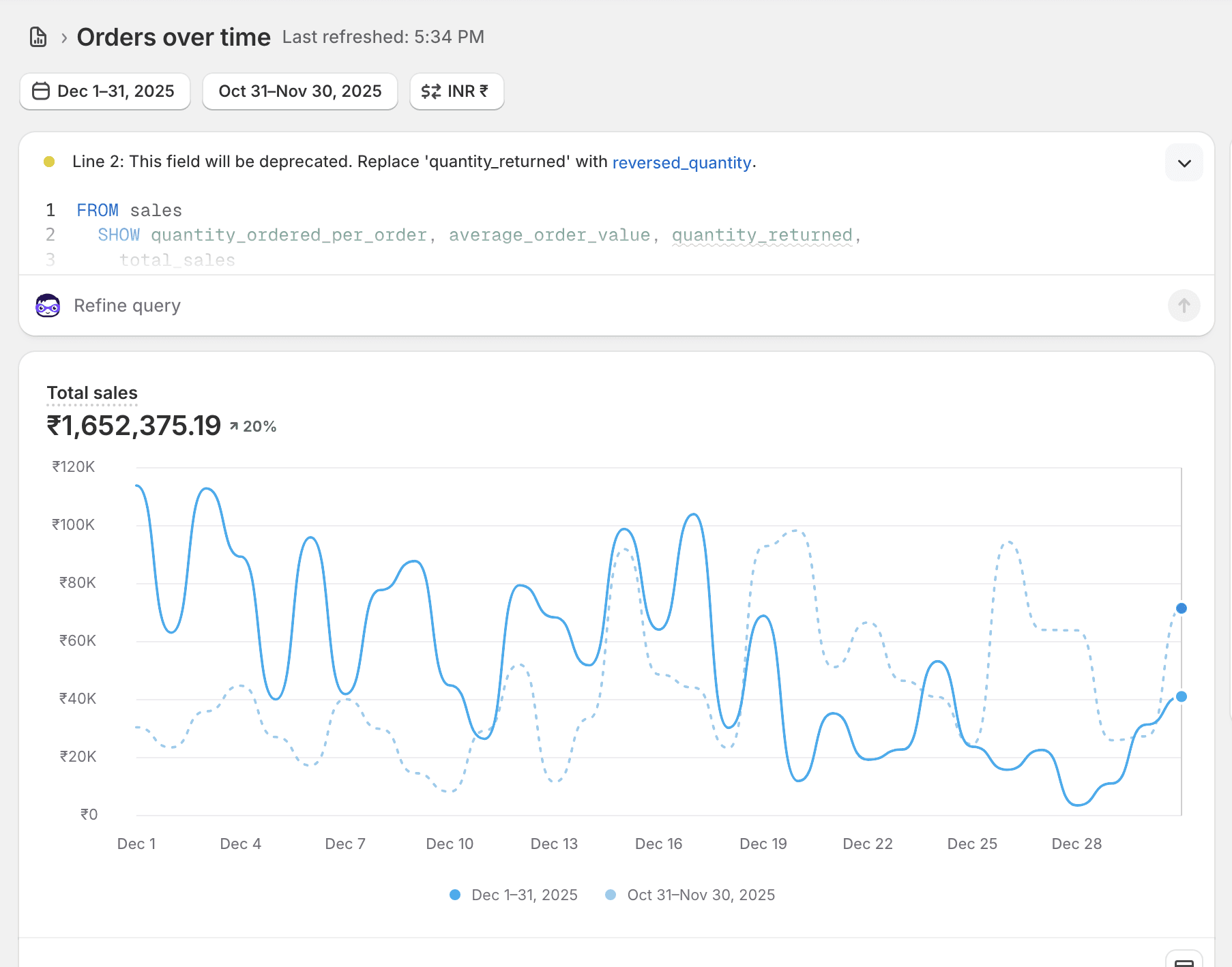1232x967 pixels.
Task: Open the reports breadcrumb icon
Action: coord(38,37)
